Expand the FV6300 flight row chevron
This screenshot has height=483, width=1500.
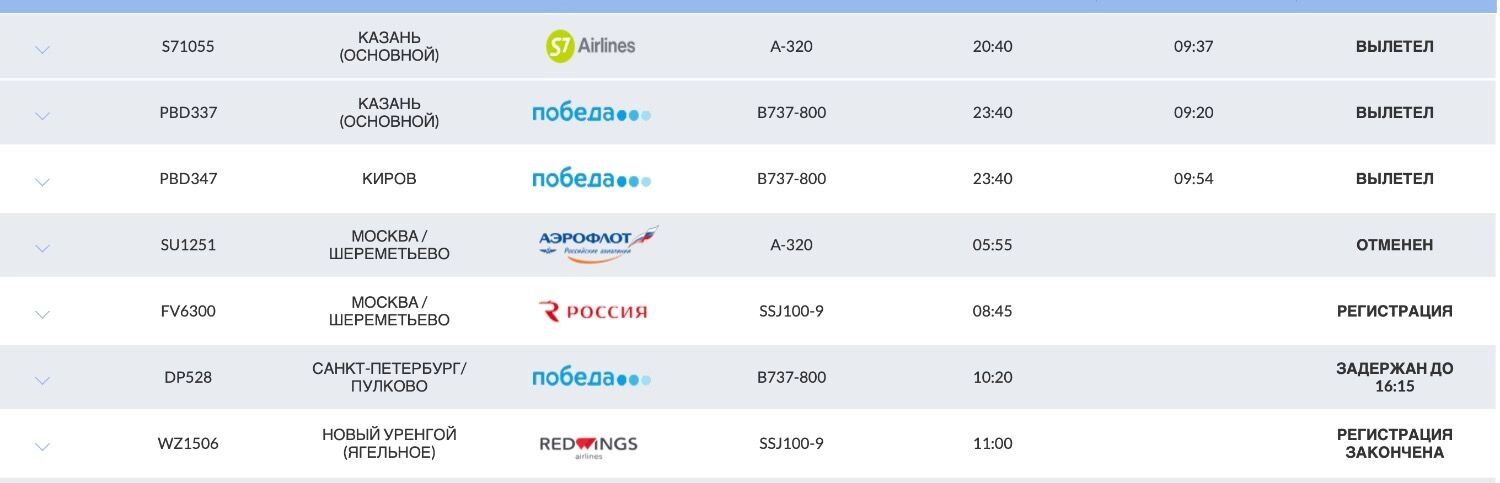(42, 314)
